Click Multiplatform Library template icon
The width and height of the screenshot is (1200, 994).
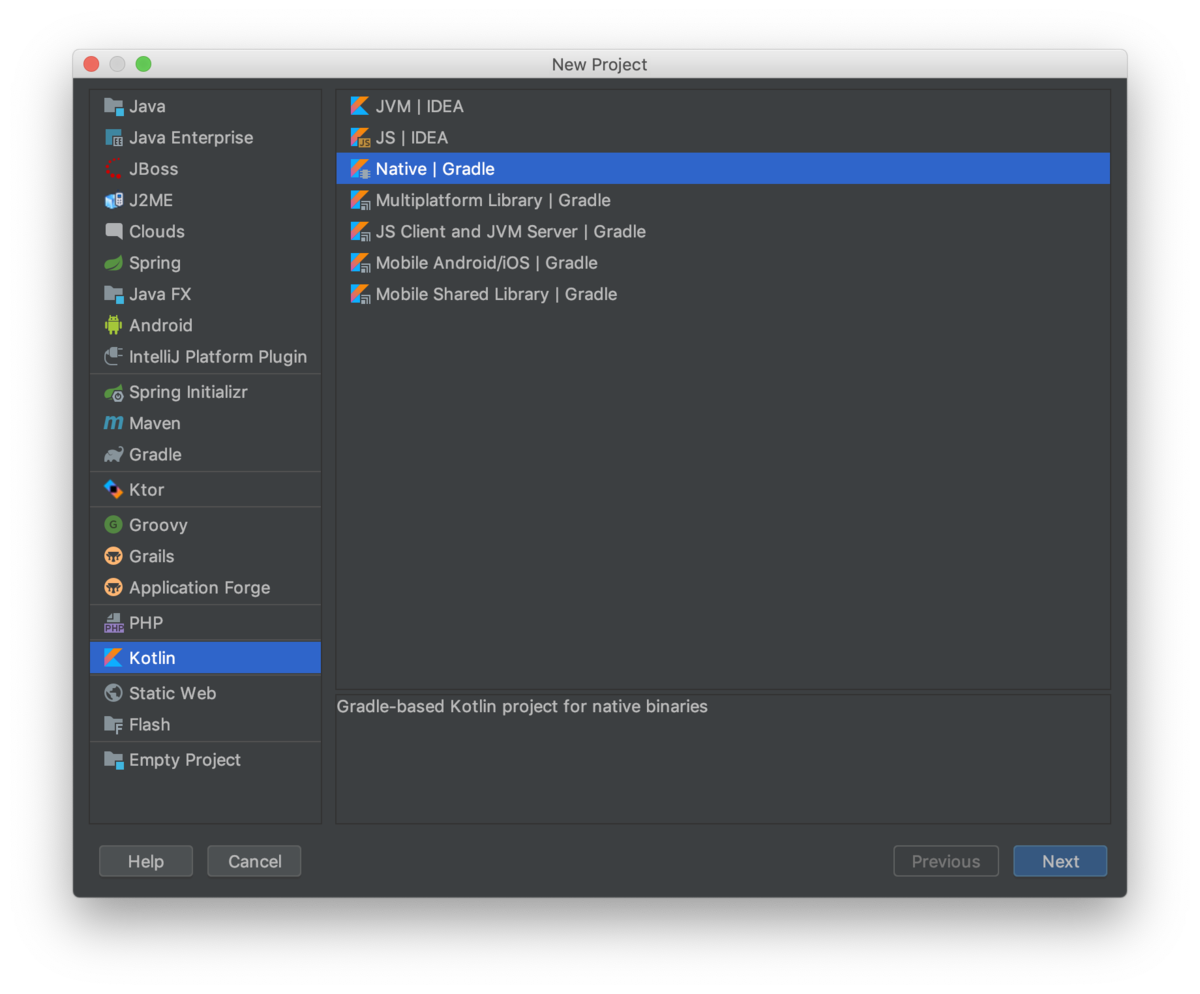point(360,200)
